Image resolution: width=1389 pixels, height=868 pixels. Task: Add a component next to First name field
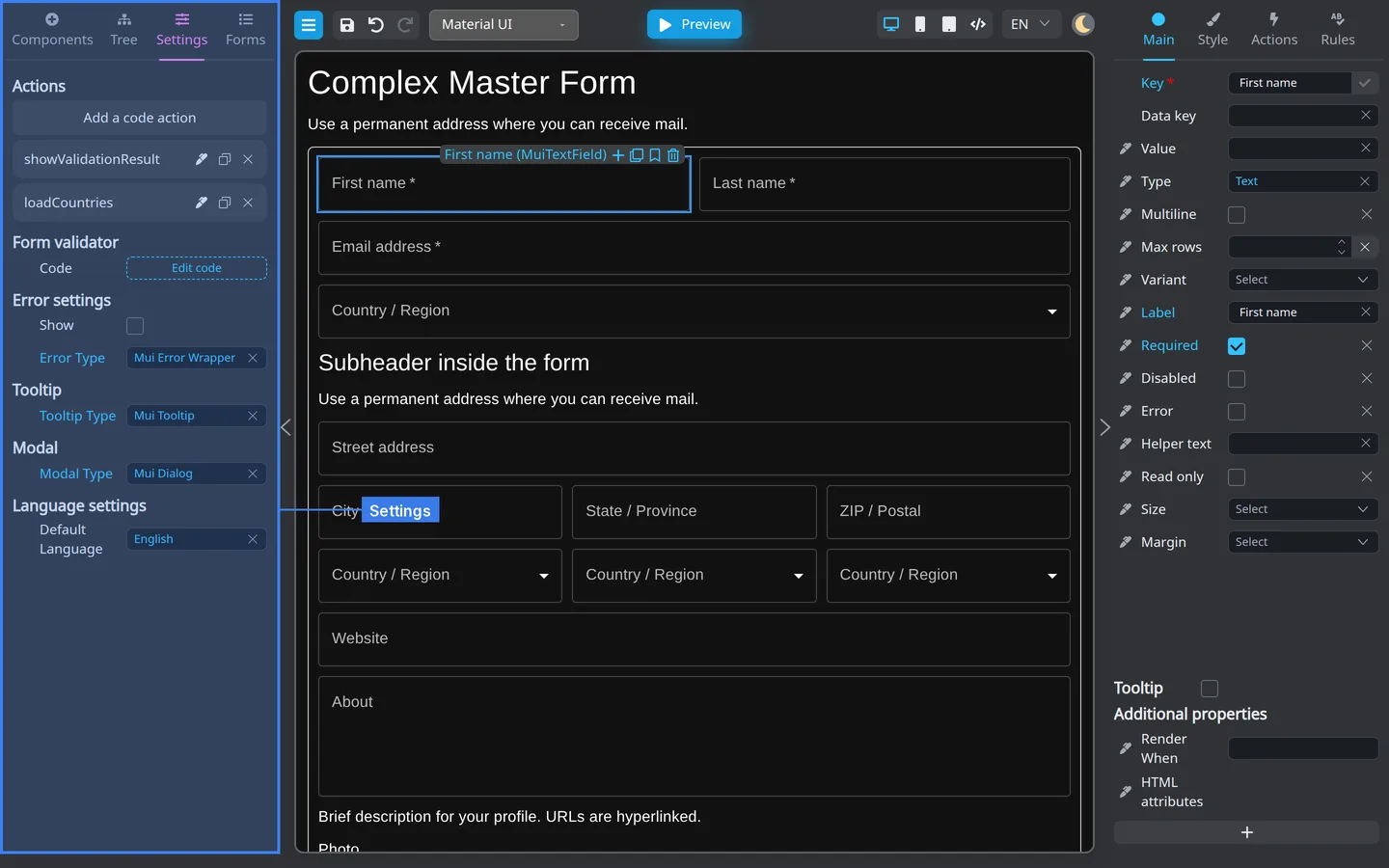[x=618, y=155]
